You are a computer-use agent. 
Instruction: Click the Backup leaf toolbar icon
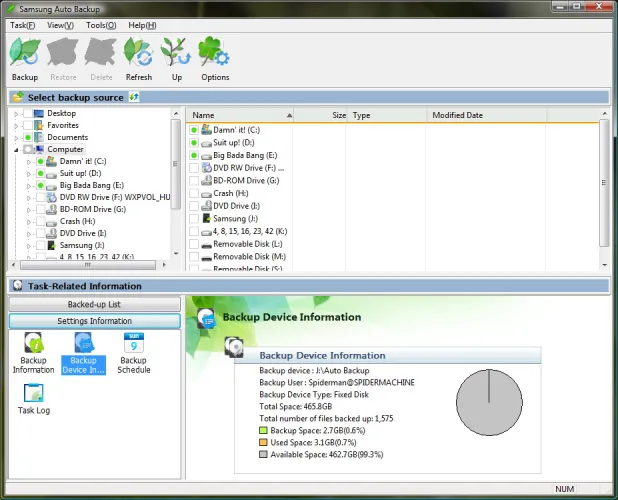[25, 52]
